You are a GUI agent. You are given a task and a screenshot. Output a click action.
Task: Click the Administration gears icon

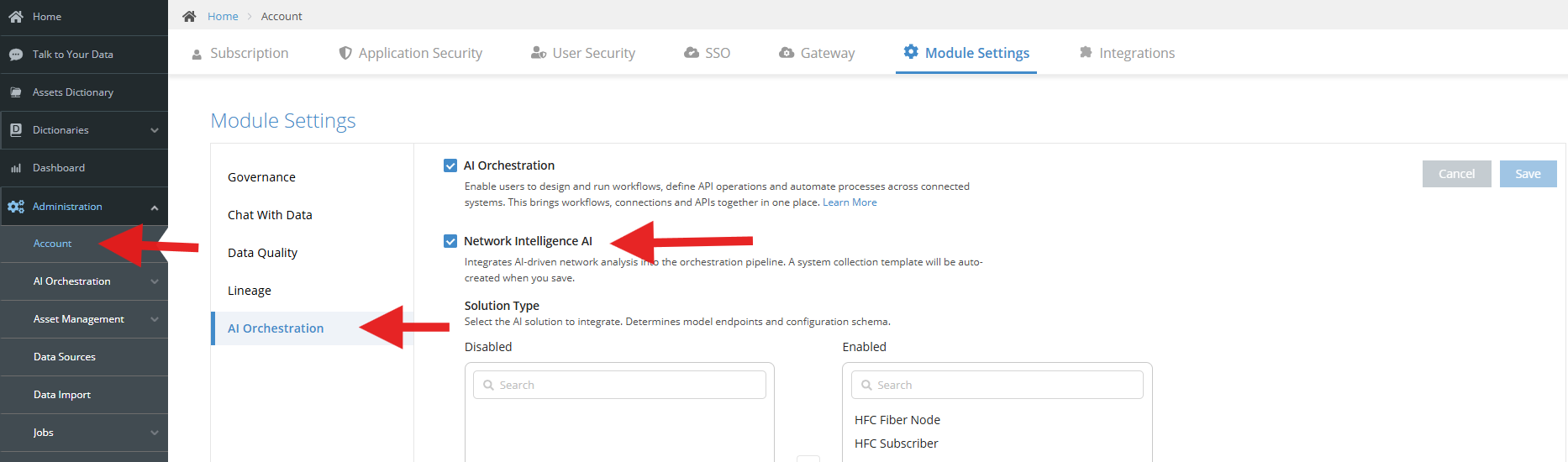point(16,207)
